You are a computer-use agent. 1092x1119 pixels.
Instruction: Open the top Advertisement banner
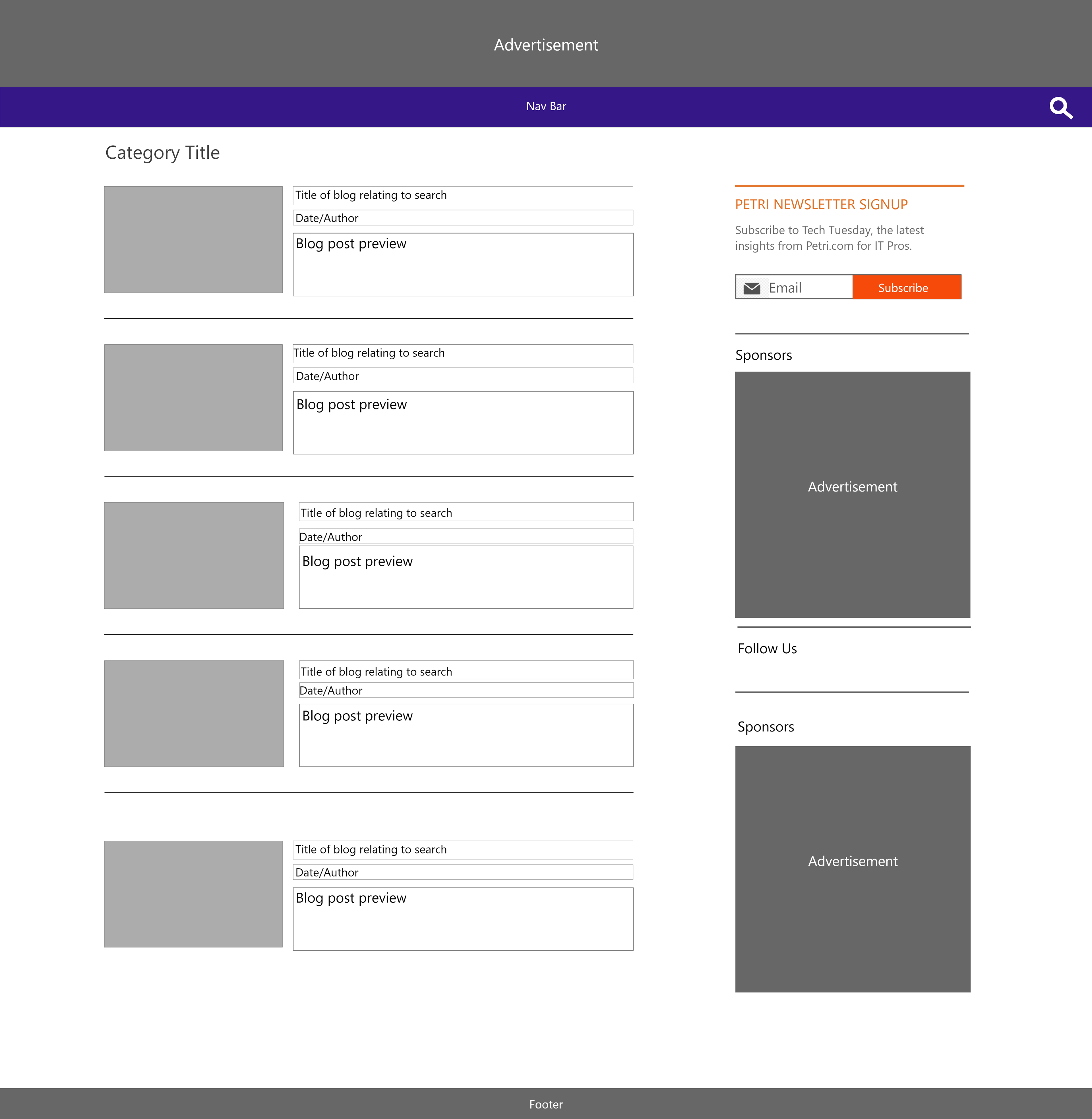(545, 45)
